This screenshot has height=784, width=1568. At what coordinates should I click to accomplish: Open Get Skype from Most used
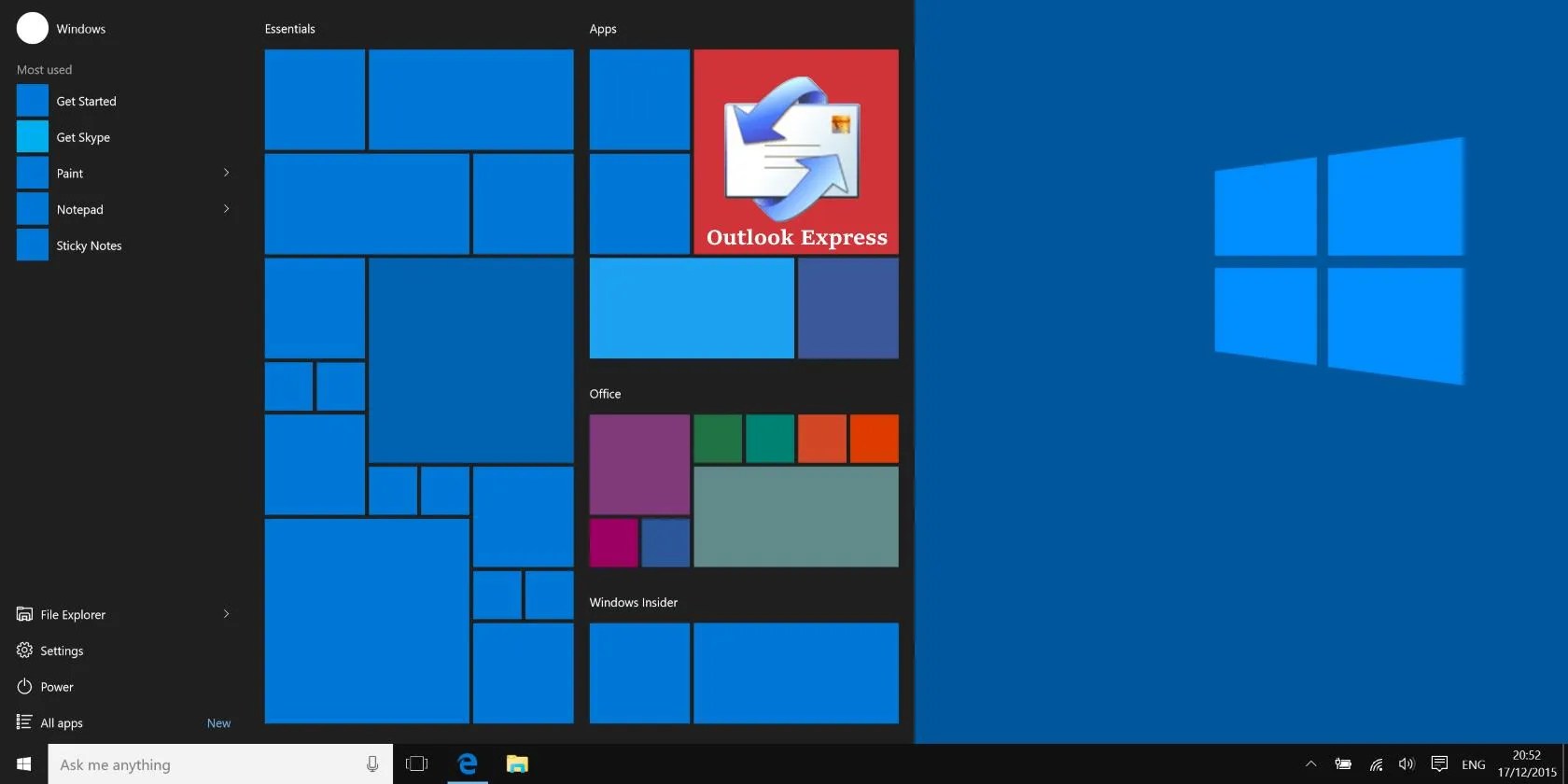point(124,137)
